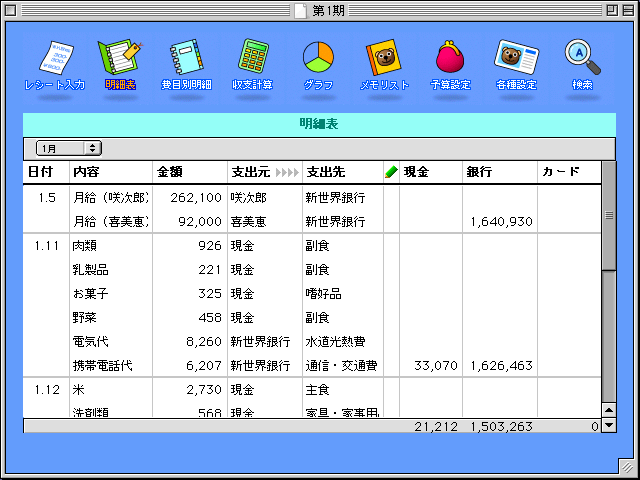Open 予算設定 purse icon
The height and width of the screenshot is (480, 640).
(x=450, y=56)
